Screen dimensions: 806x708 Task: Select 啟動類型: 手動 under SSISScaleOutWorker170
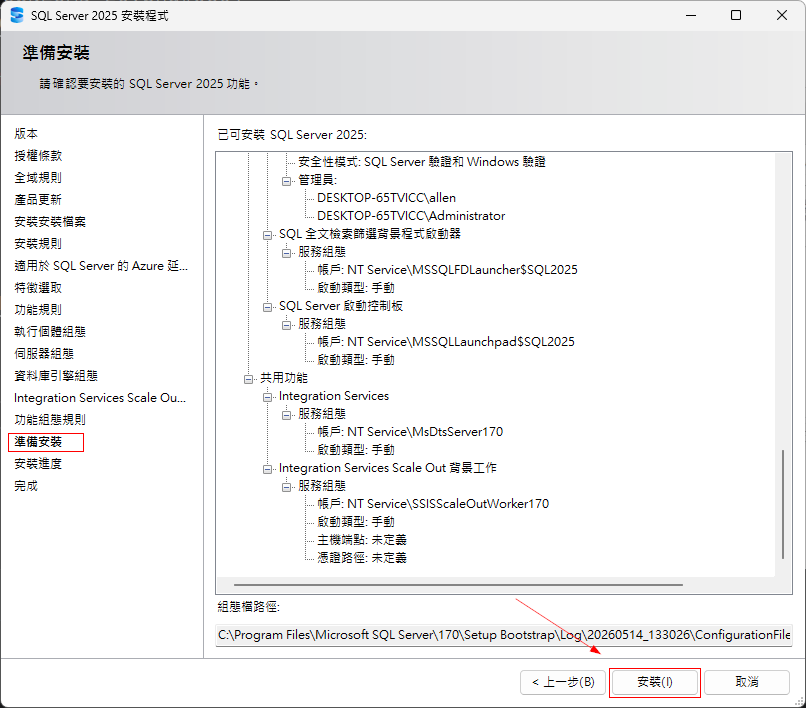(356, 522)
